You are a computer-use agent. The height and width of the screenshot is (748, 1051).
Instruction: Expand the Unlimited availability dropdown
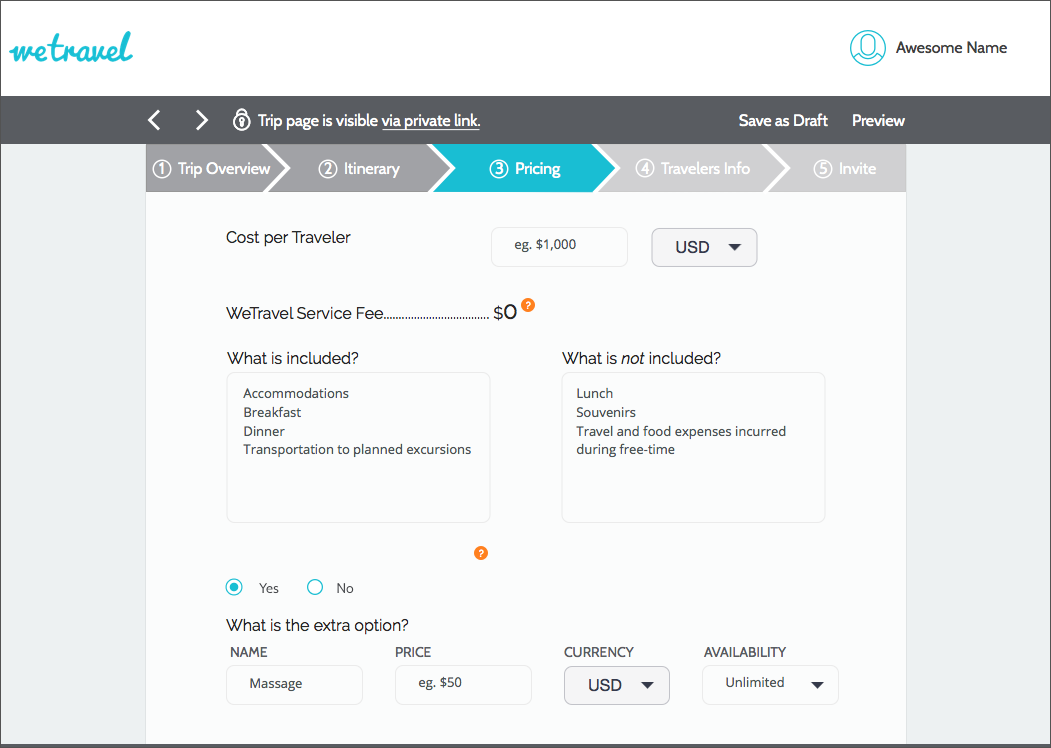(769, 684)
